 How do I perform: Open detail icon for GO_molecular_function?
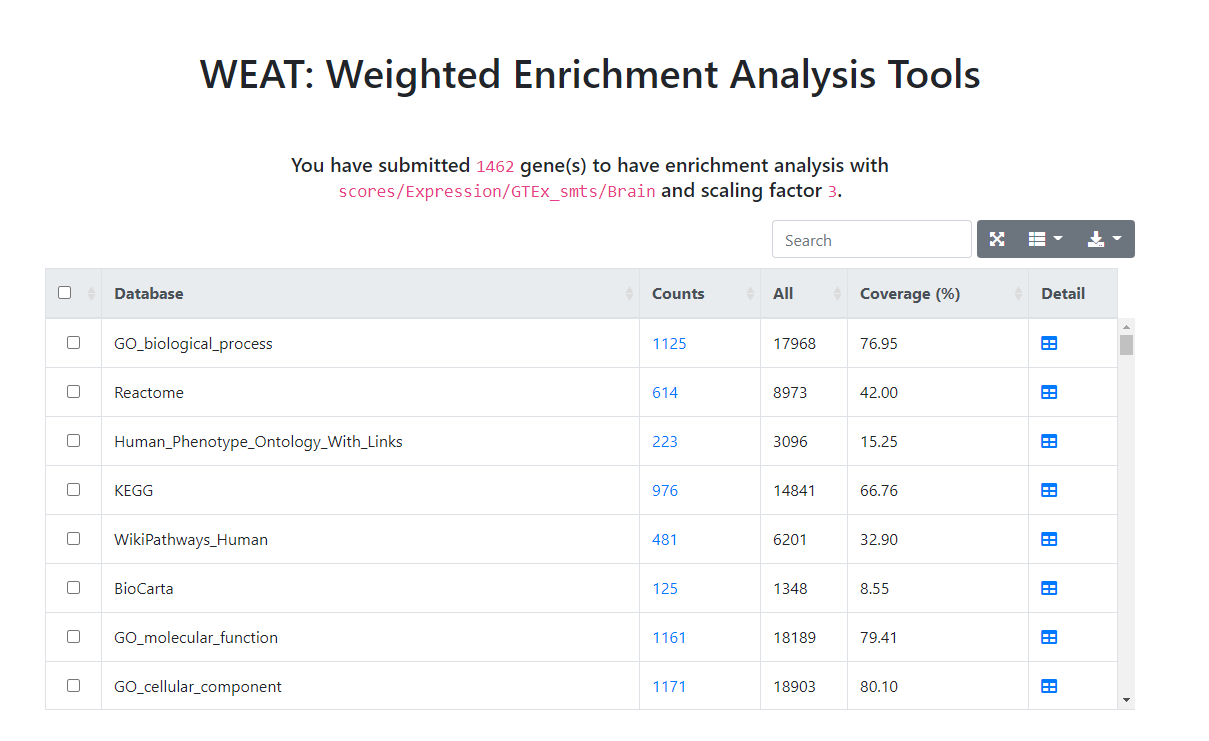coord(1049,637)
